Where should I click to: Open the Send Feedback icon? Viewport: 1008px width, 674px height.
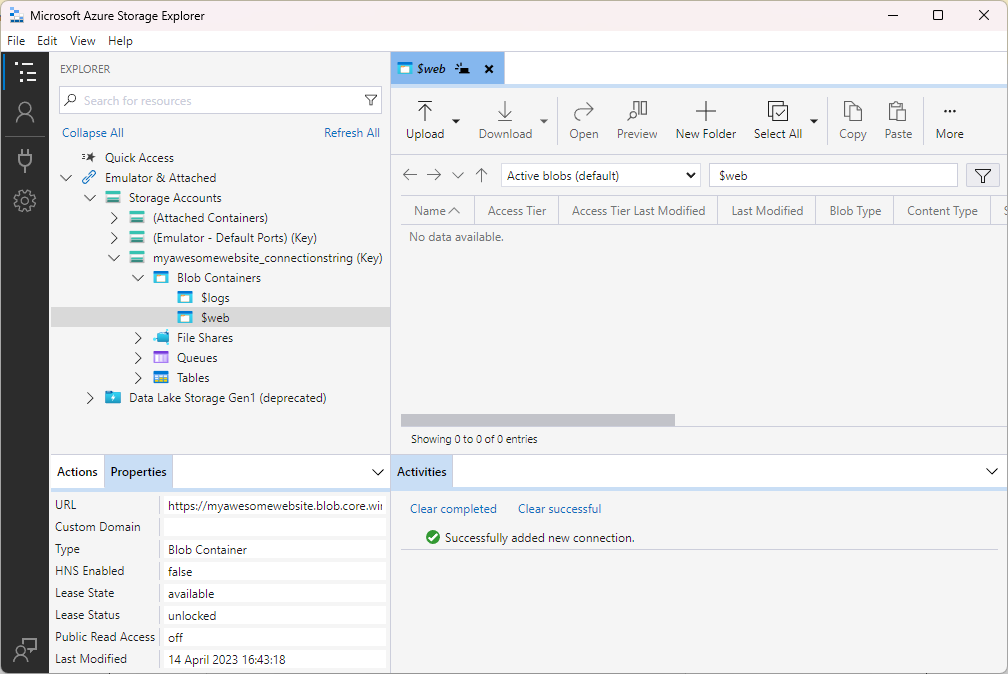point(25,650)
